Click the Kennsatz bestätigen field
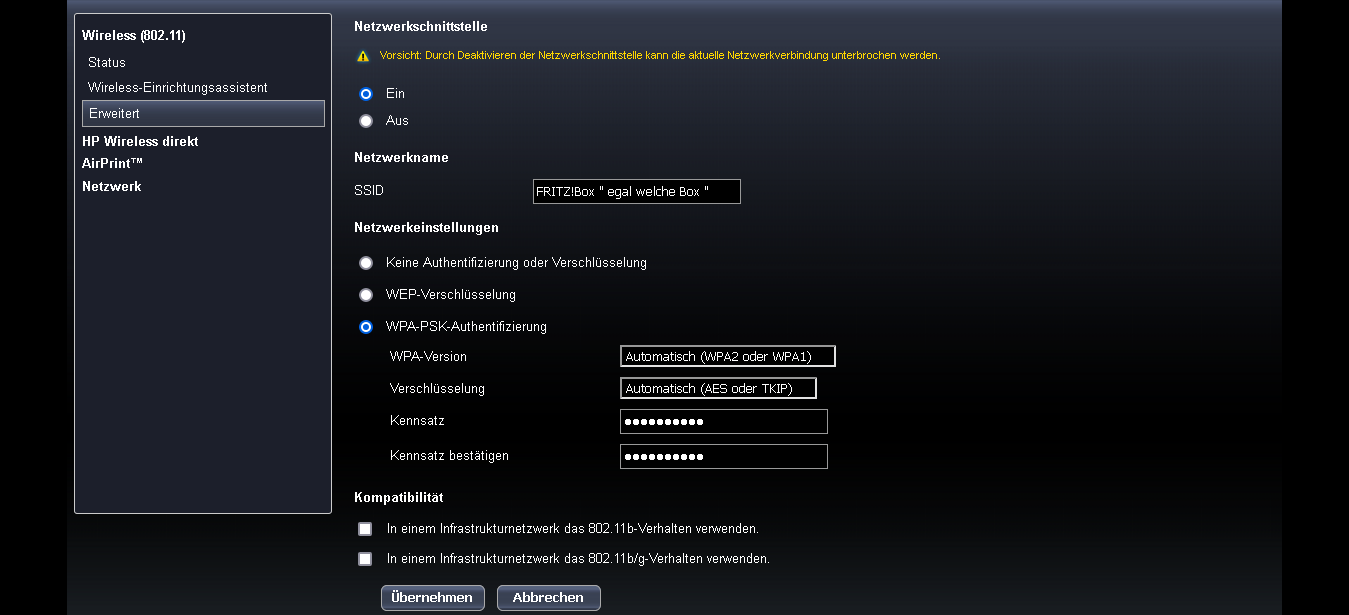Viewport: 1349px width, 615px height. (x=723, y=456)
